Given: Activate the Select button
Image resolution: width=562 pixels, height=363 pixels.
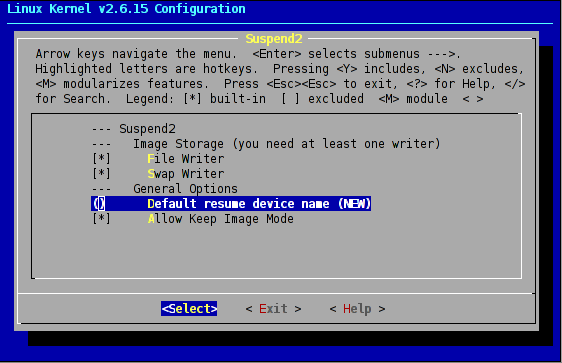Looking at the screenshot, I should tap(189, 309).
